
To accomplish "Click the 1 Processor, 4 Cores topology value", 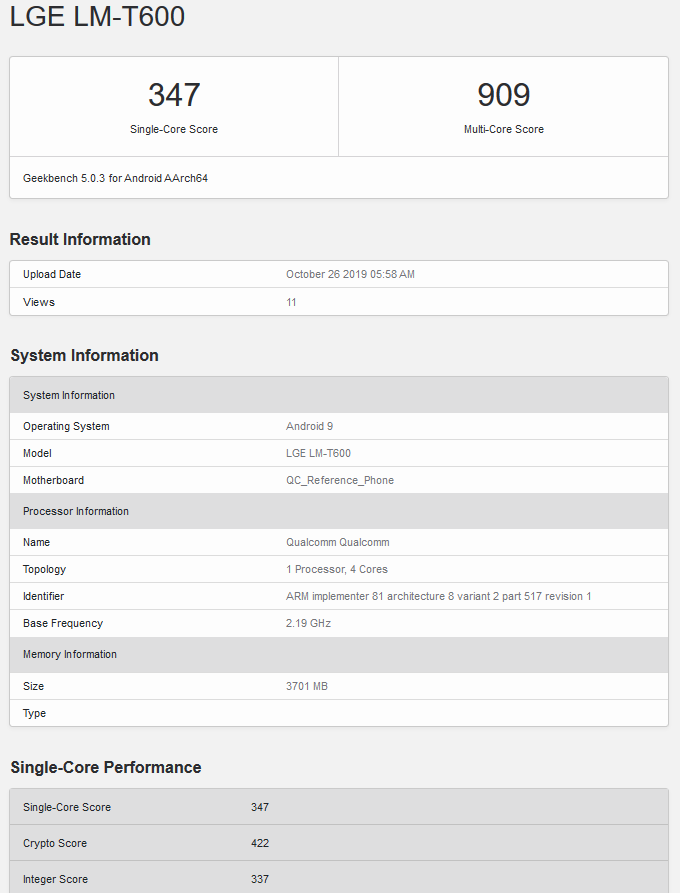I will point(337,569).
